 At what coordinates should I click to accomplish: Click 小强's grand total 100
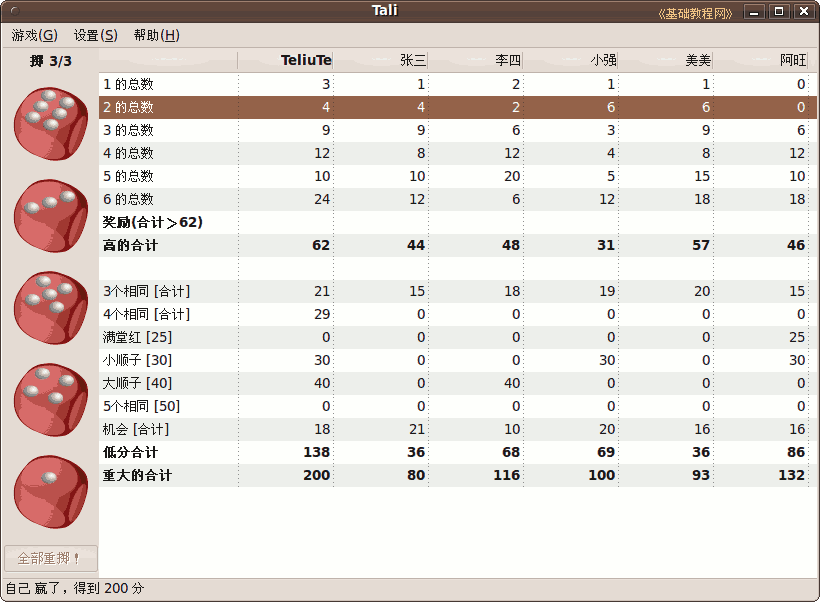click(x=602, y=475)
